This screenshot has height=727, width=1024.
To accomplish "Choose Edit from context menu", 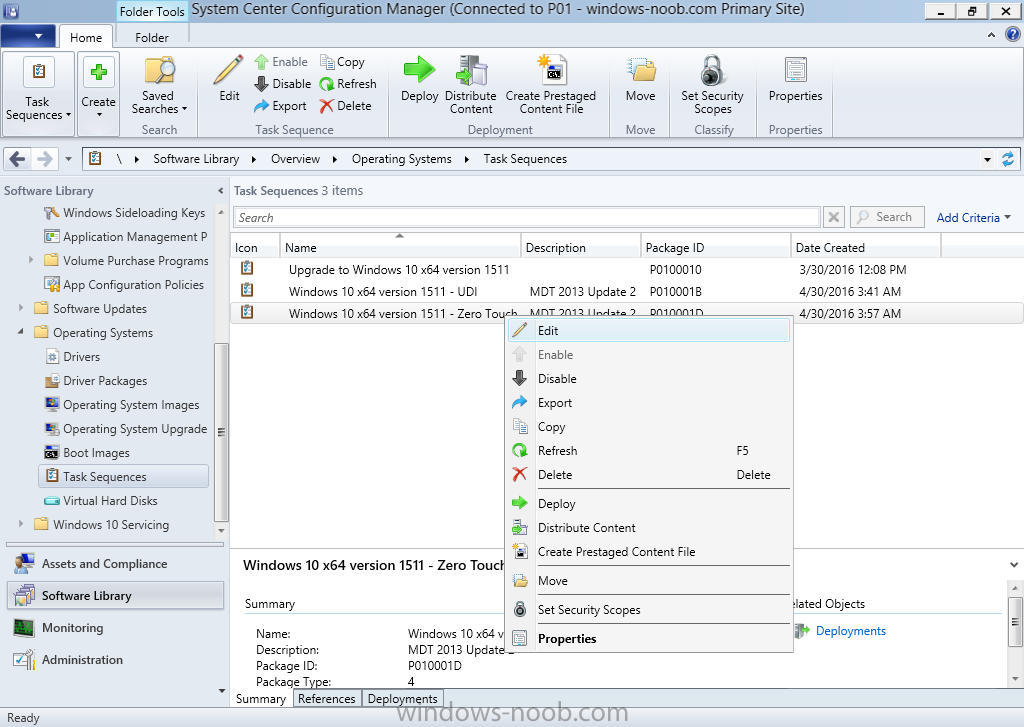I will (x=649, y=331).
